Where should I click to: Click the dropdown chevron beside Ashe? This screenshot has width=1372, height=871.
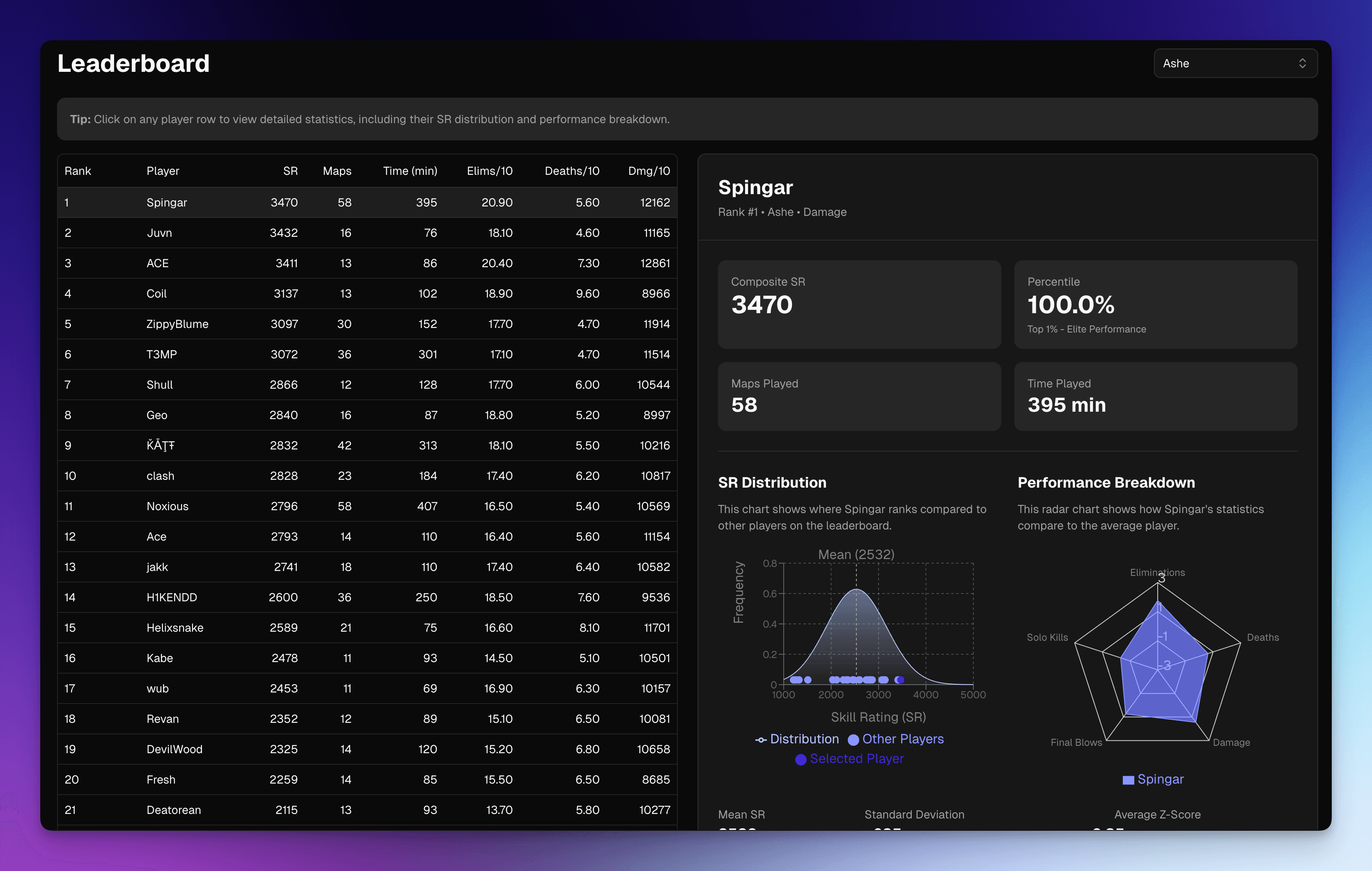(1303, 63)
